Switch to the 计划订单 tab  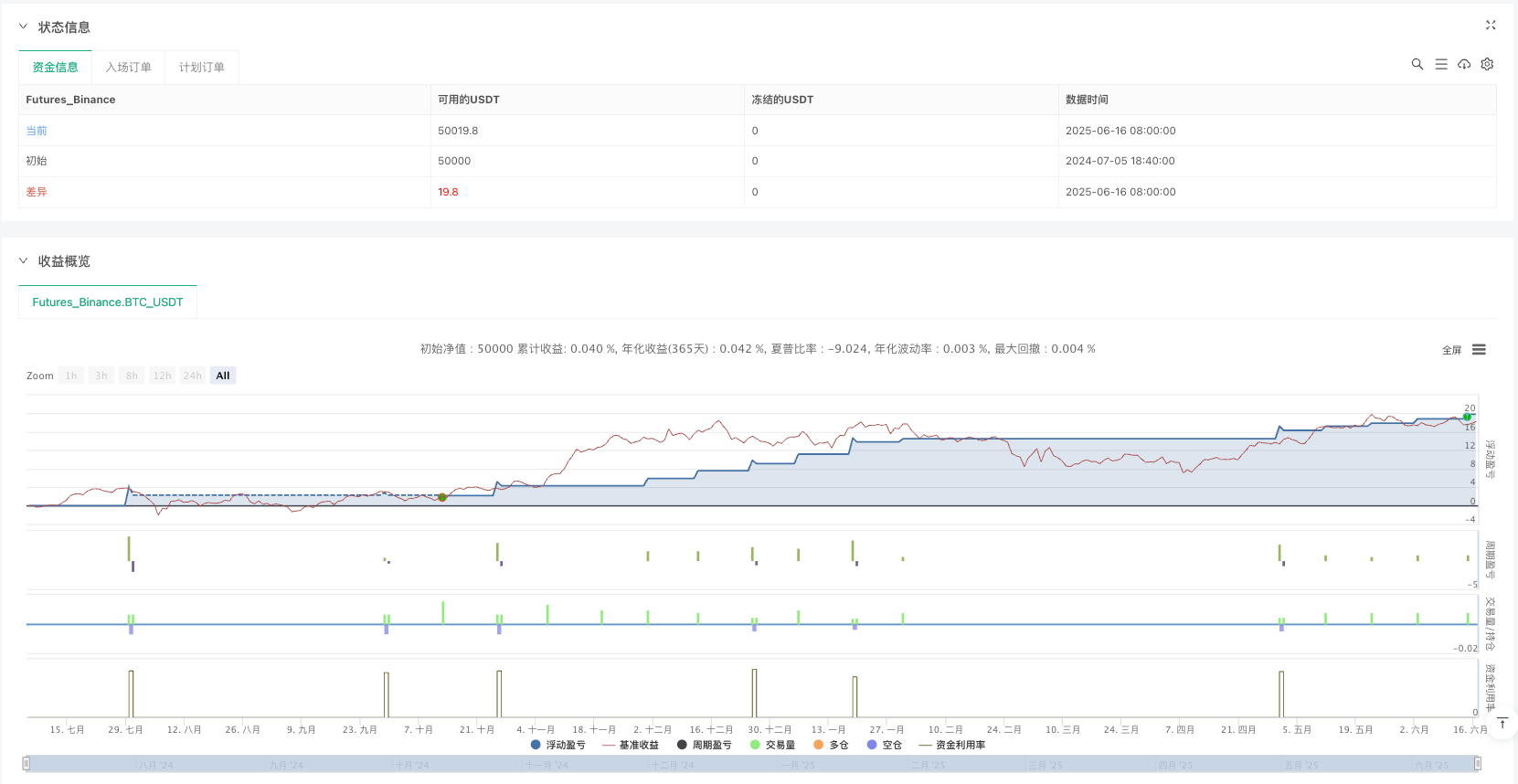(201, 68)
